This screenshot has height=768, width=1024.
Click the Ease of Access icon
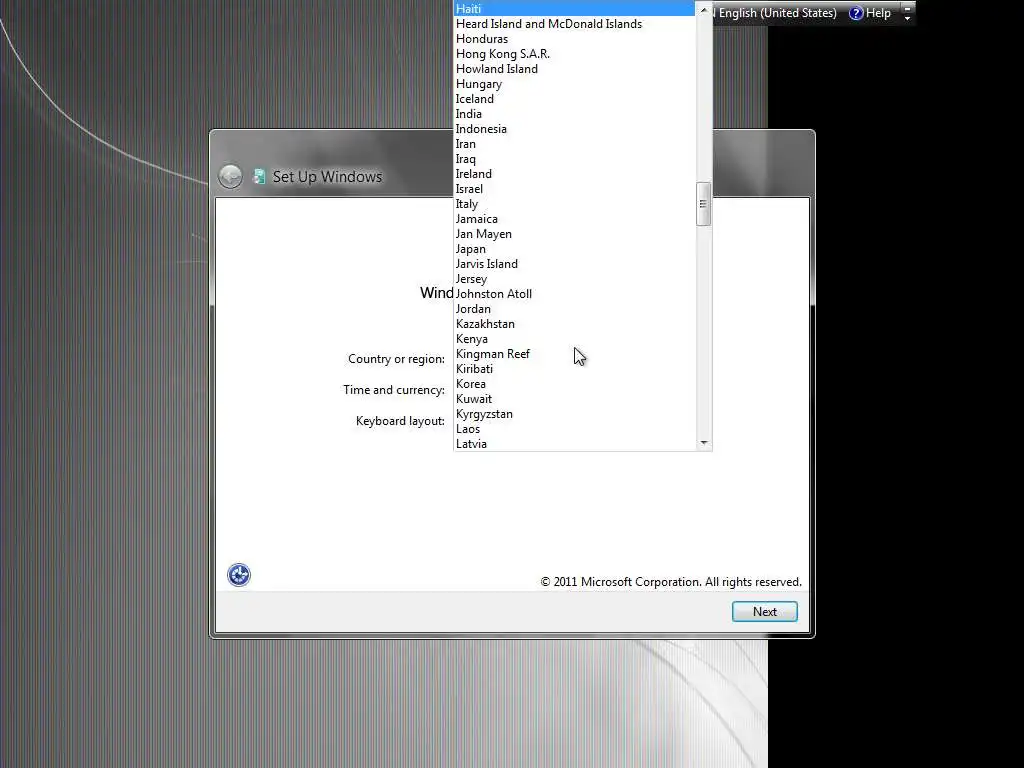pos(239,575)
